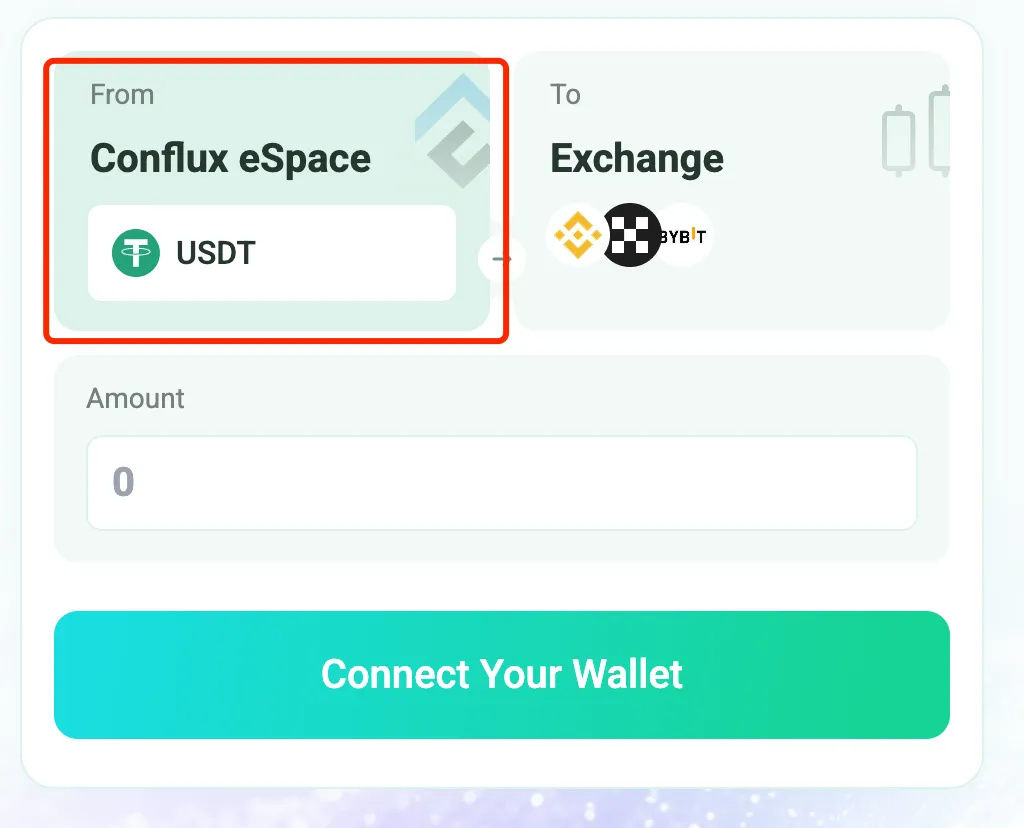Expand the From Conflux eSpace card
The height and width of the screenshot is (828, 1024).
[x=272, y=191]
